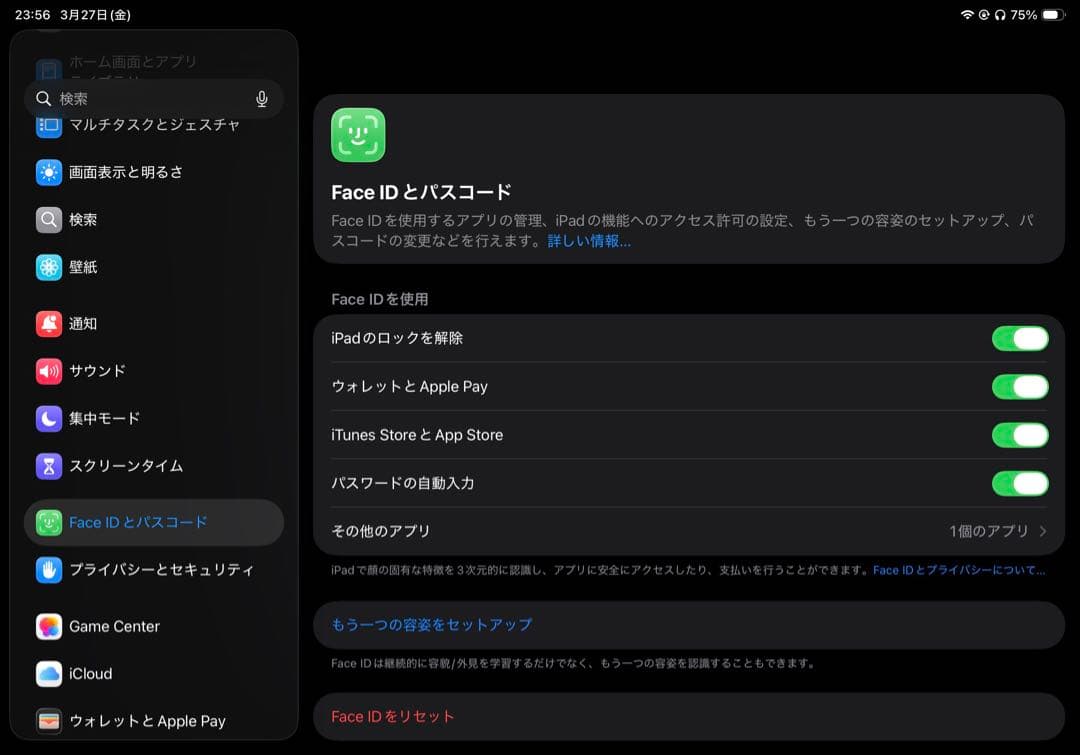Click the 詳しい情報... link
Screen dimensions: 1080x755
[589, 241]
